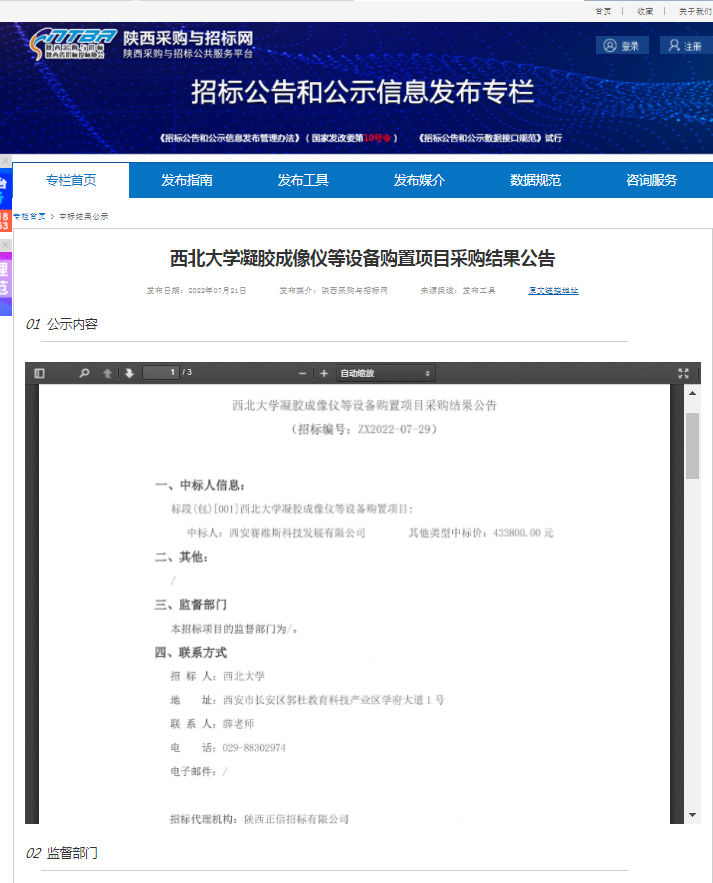
Task: Go to next PDF page arrow
Action: (x=129, y=373)
